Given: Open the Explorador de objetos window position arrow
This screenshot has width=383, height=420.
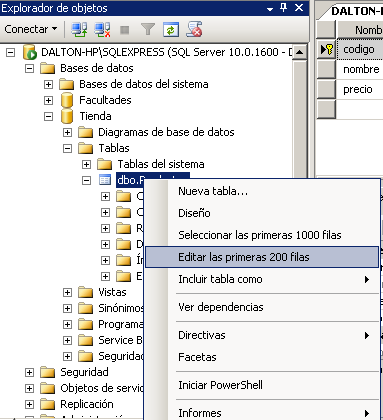Looking at the screenshot, I should (x=270, y=9).
